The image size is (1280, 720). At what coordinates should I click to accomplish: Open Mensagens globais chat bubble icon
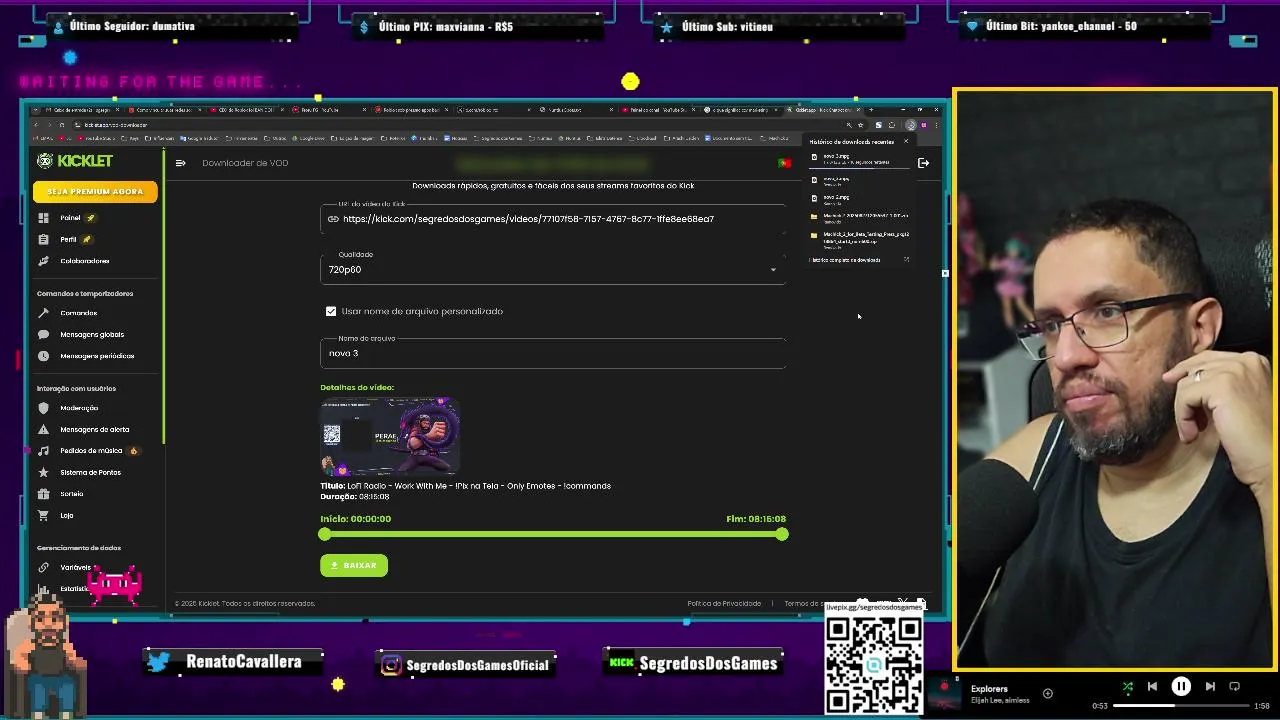(43, 335)
